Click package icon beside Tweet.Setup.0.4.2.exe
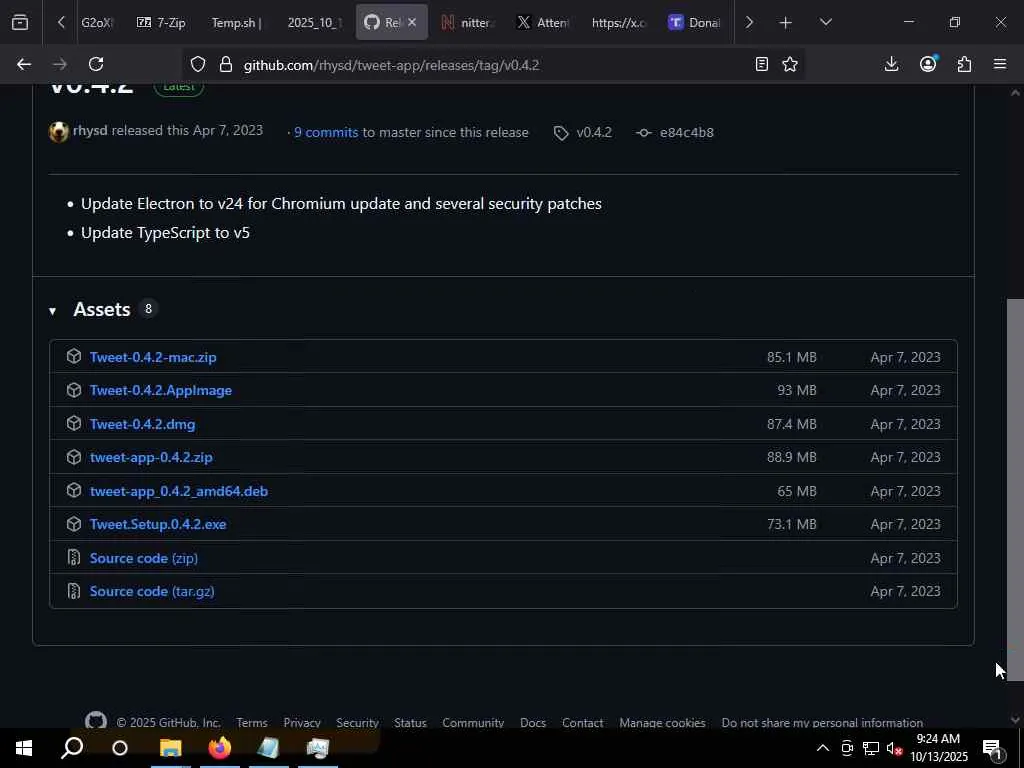 tap(74, 524)
